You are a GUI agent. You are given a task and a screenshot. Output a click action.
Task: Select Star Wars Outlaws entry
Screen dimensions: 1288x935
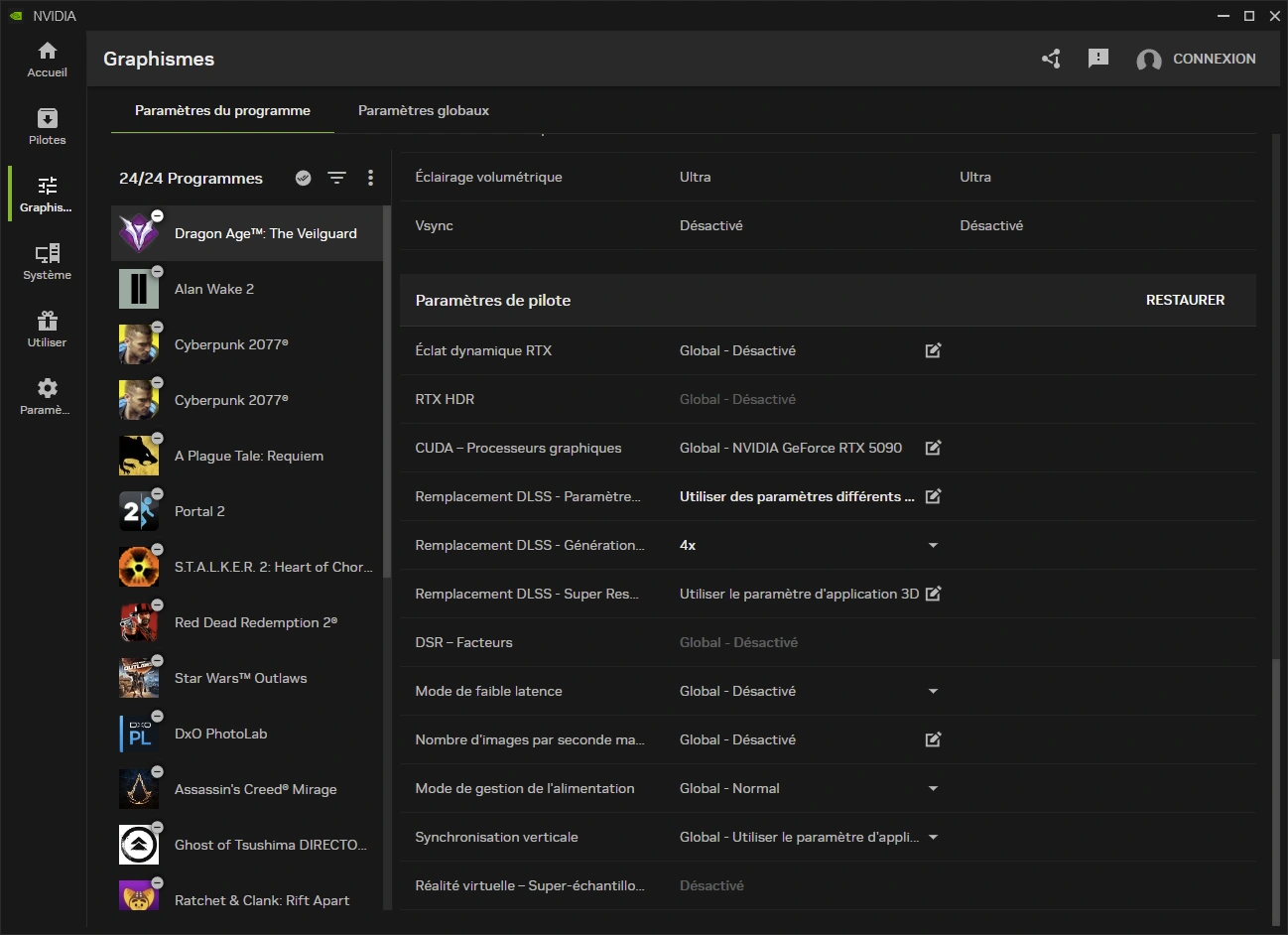[246, 678]
